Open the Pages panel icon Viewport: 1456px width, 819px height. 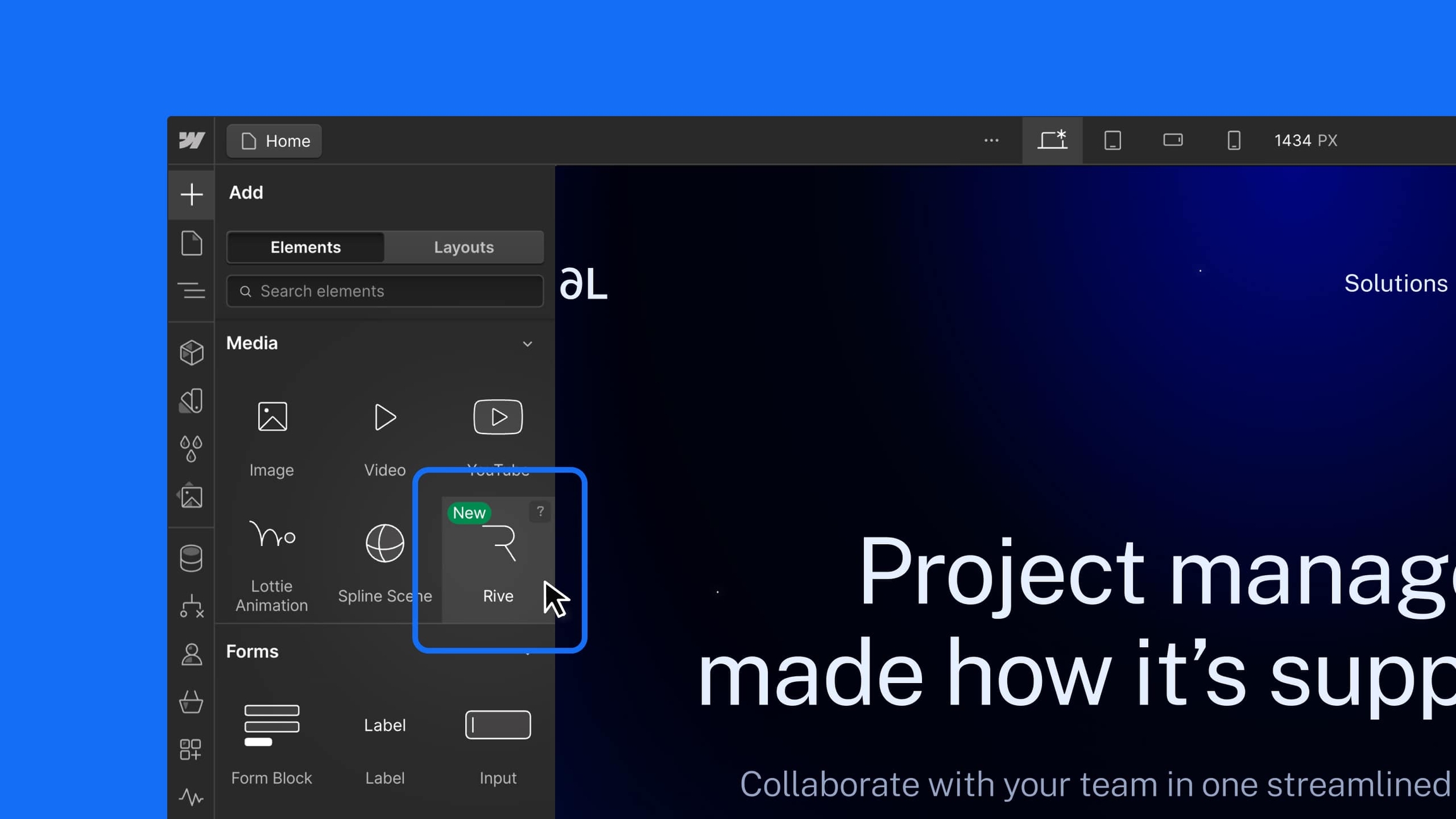[191, 243]
